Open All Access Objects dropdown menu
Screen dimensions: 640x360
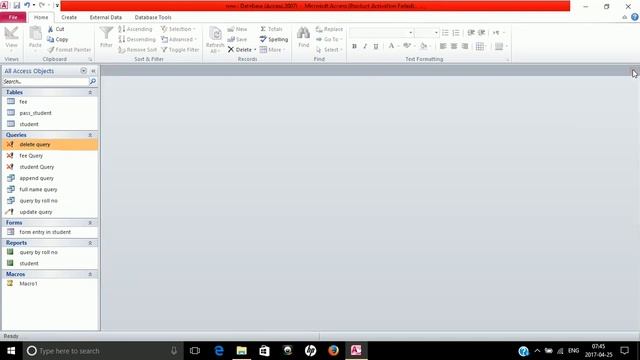click(x=83, y=71)
